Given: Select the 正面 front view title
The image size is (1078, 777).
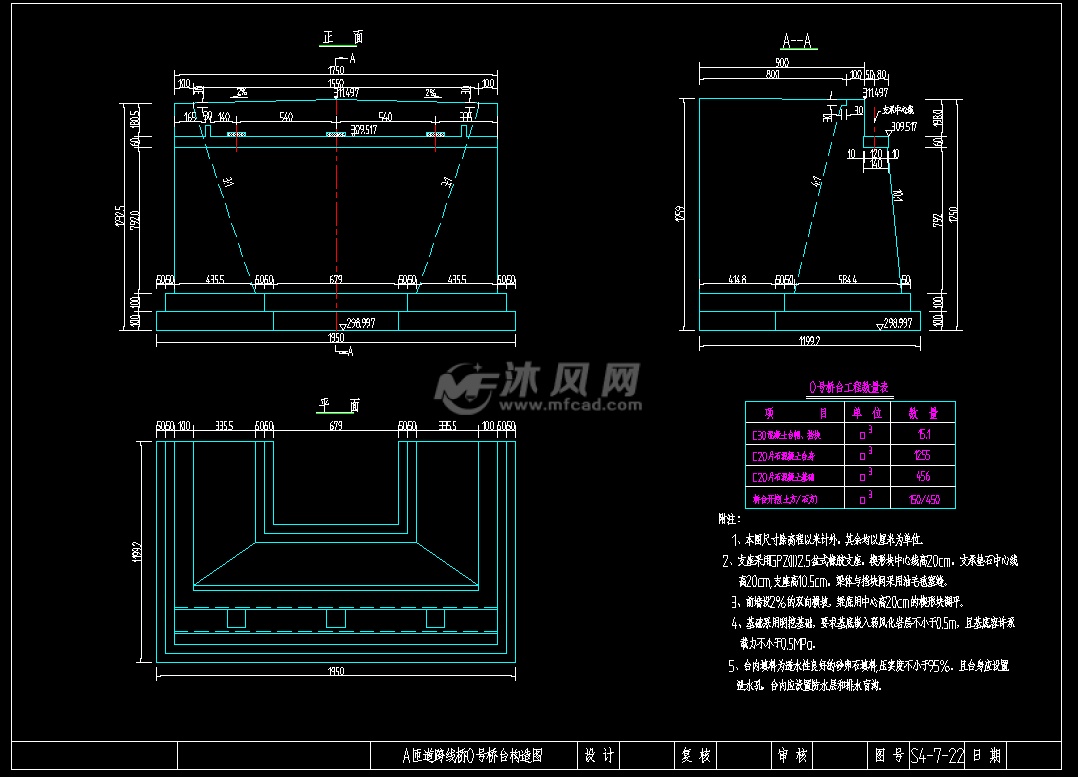Looking at the screenshot, I should click(x=341, y=38).
